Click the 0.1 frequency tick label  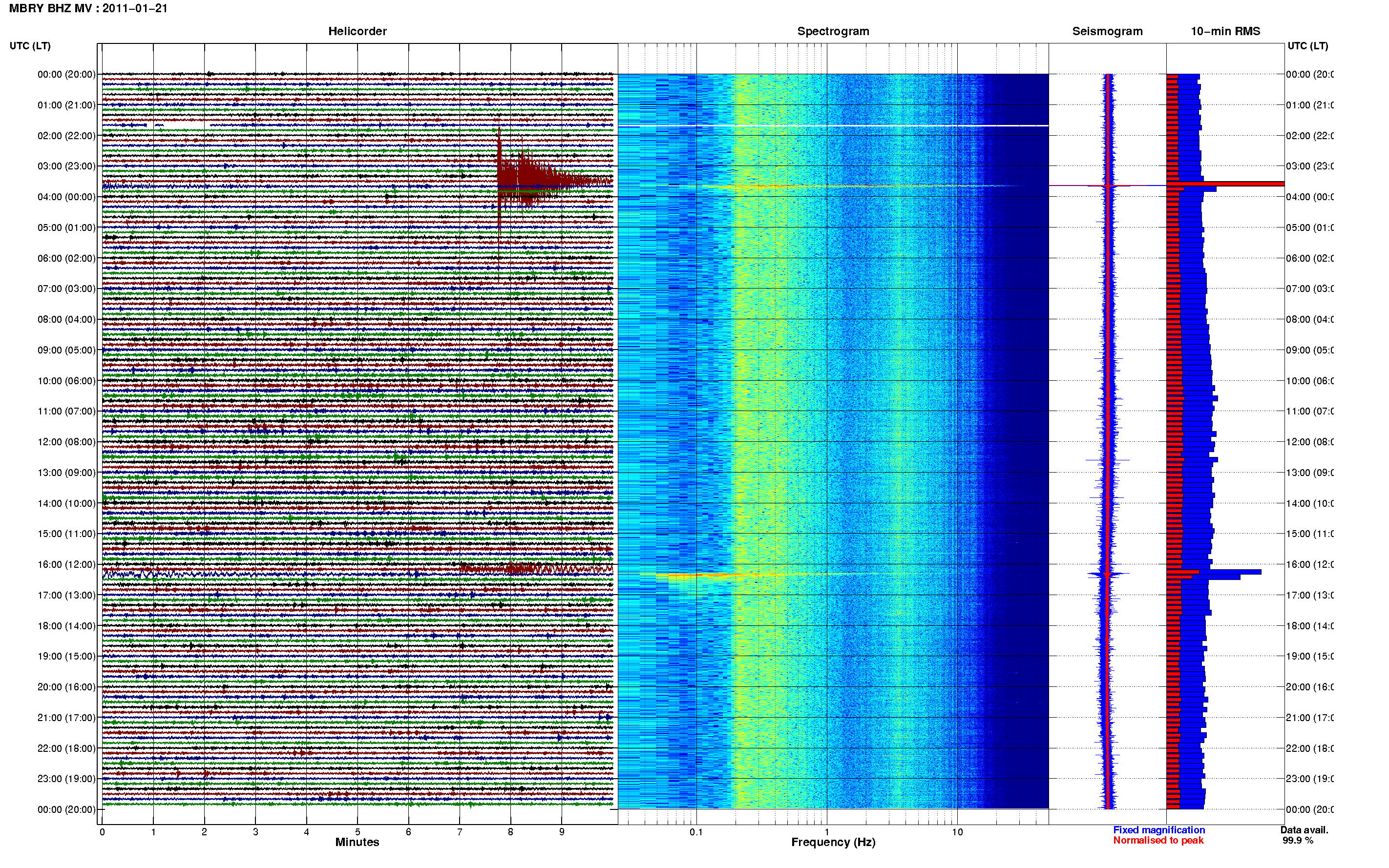[696, 832]
